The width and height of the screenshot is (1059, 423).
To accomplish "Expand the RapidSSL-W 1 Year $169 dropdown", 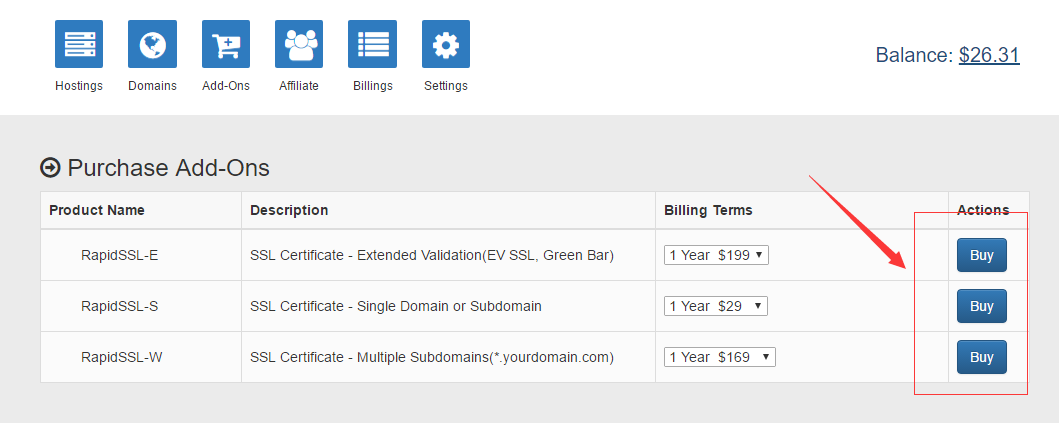I will point(720,357).
